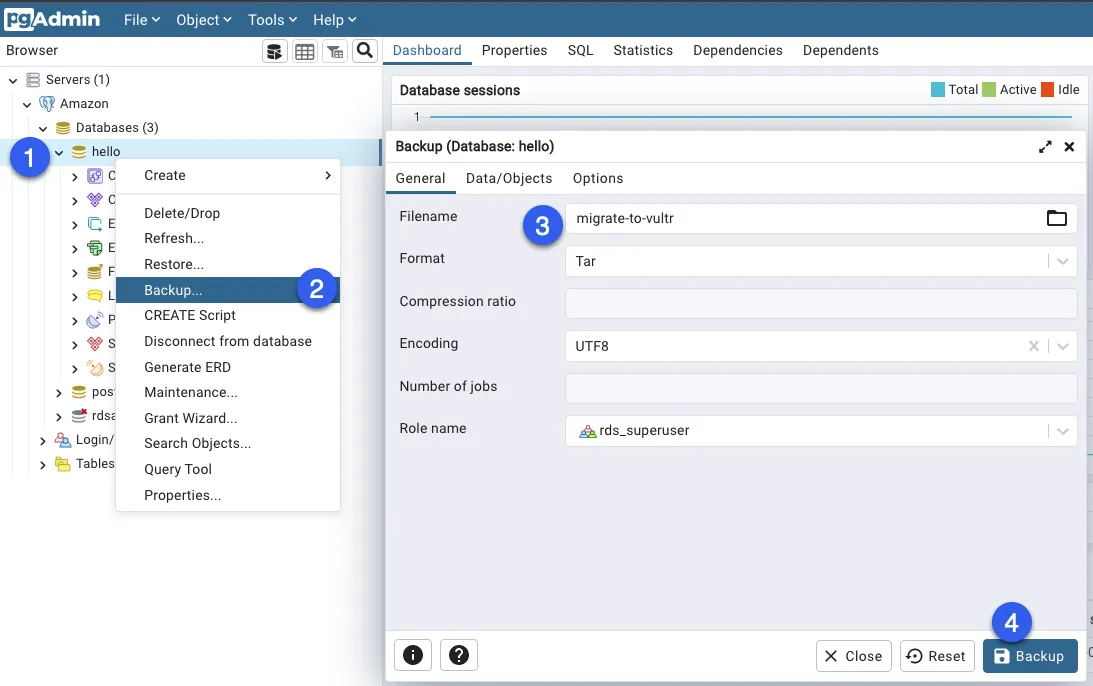Open the Help menu
Screen dimensions: 1093x686
pos(335,20)
